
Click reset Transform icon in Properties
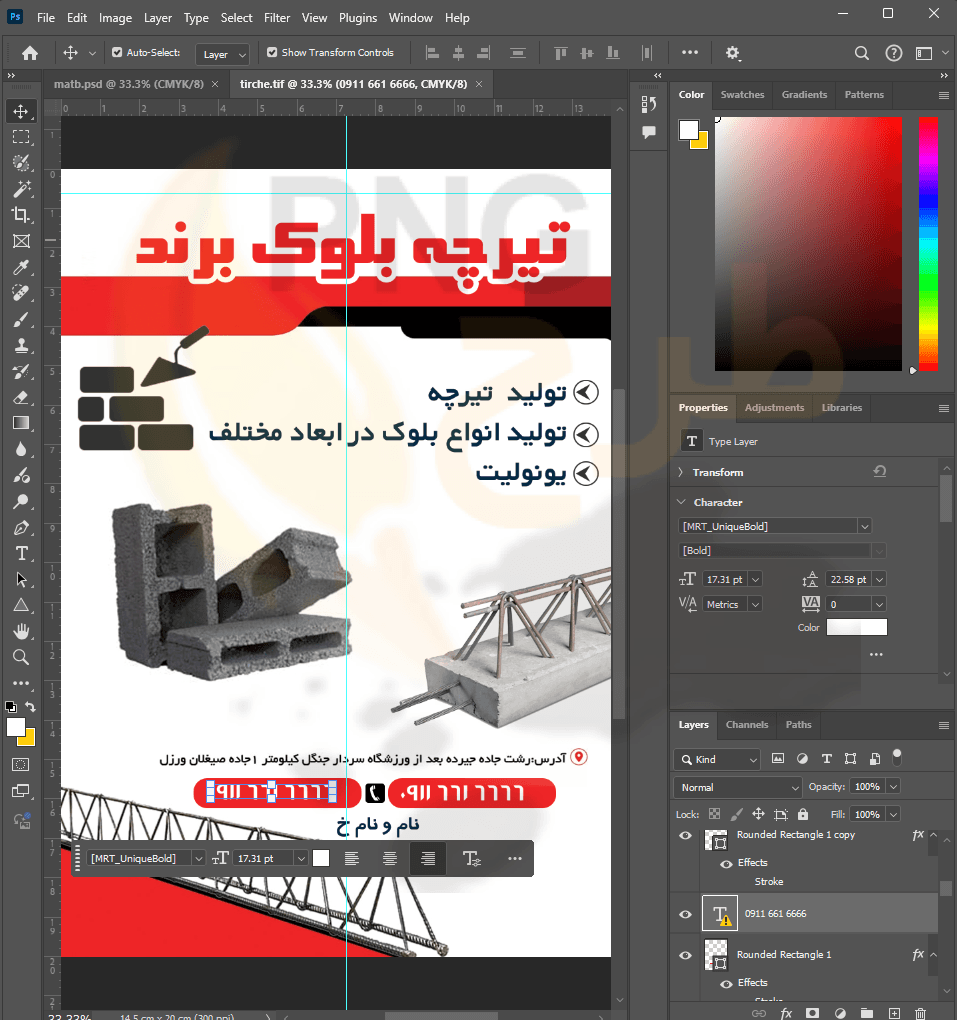click(880, 471)
